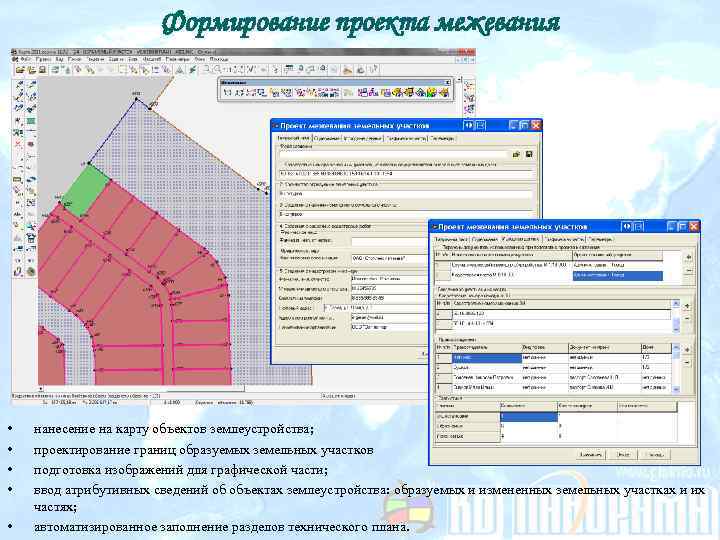This screenshot has width=720, height=540.
Task: Add a row to the cadastral numbers table
Action: tap(687, 306)
